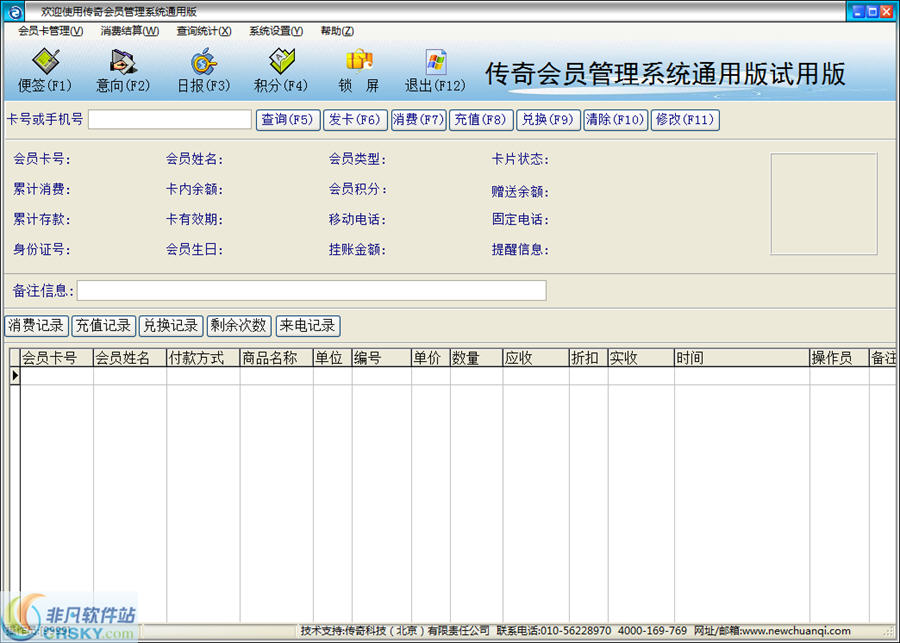Select the 单价 column header
This screenshot has width=900, height=643.
coord(430,358)
